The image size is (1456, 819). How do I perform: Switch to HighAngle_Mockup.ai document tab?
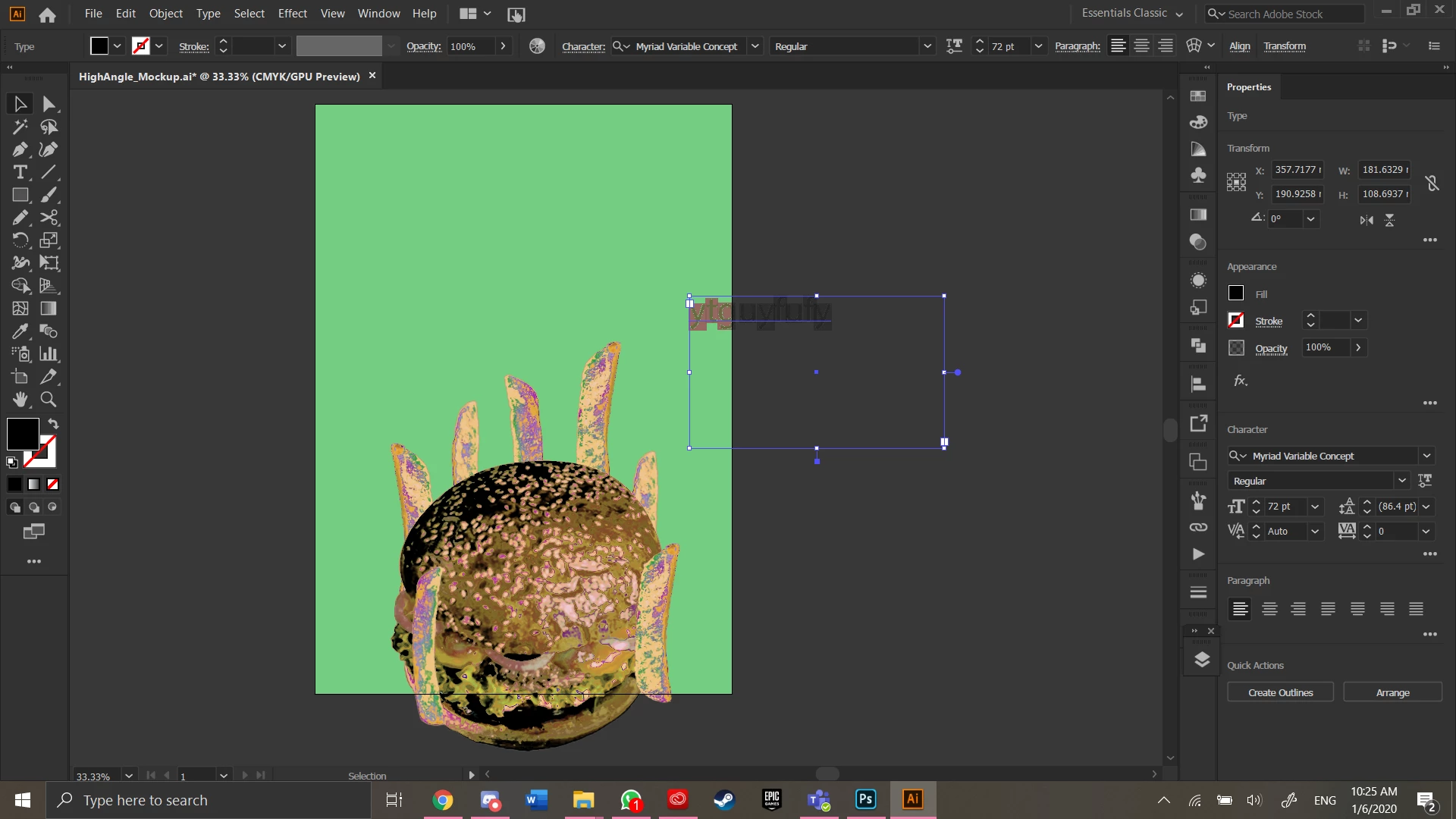[219, 77]
